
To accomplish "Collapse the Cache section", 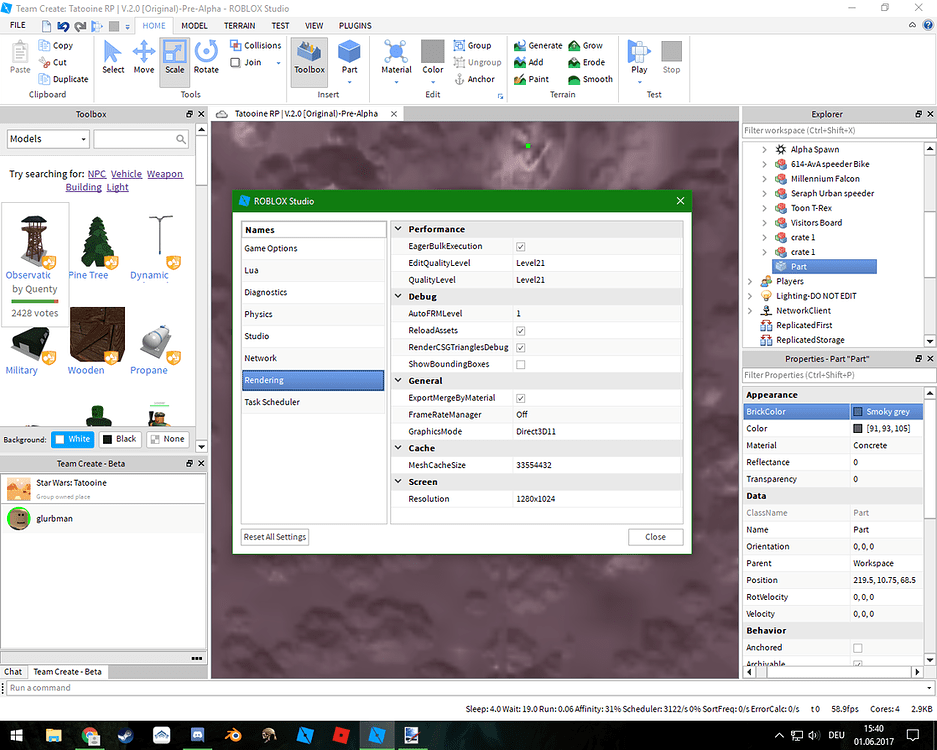I will (399, 448).
